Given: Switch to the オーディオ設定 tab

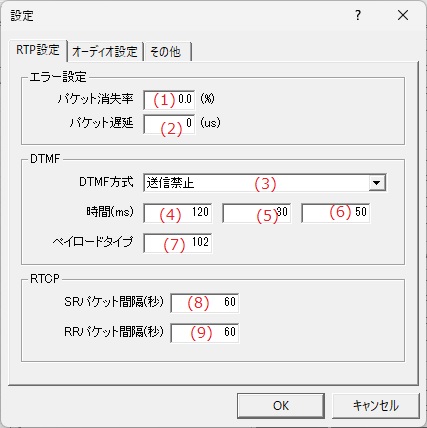Looking at the screenshot, I should coord(105,52).
